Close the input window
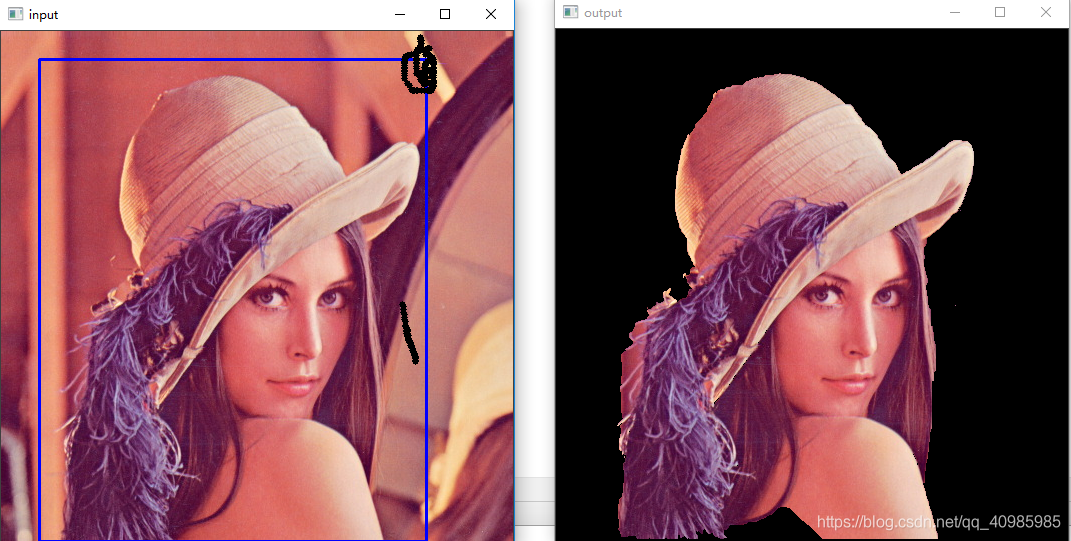This screenshot has width=1071, height=541. coord(490,14)
